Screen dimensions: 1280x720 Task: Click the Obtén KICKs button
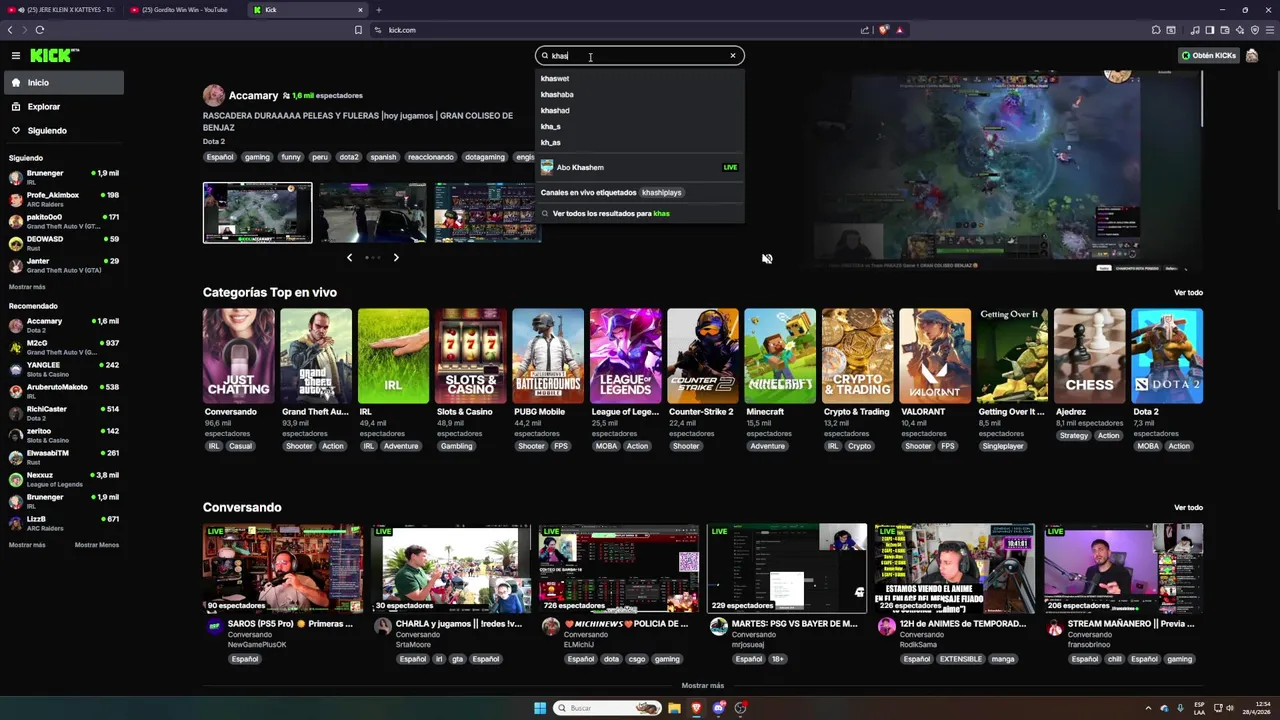pyautogui.click(x=1209, y=56)
